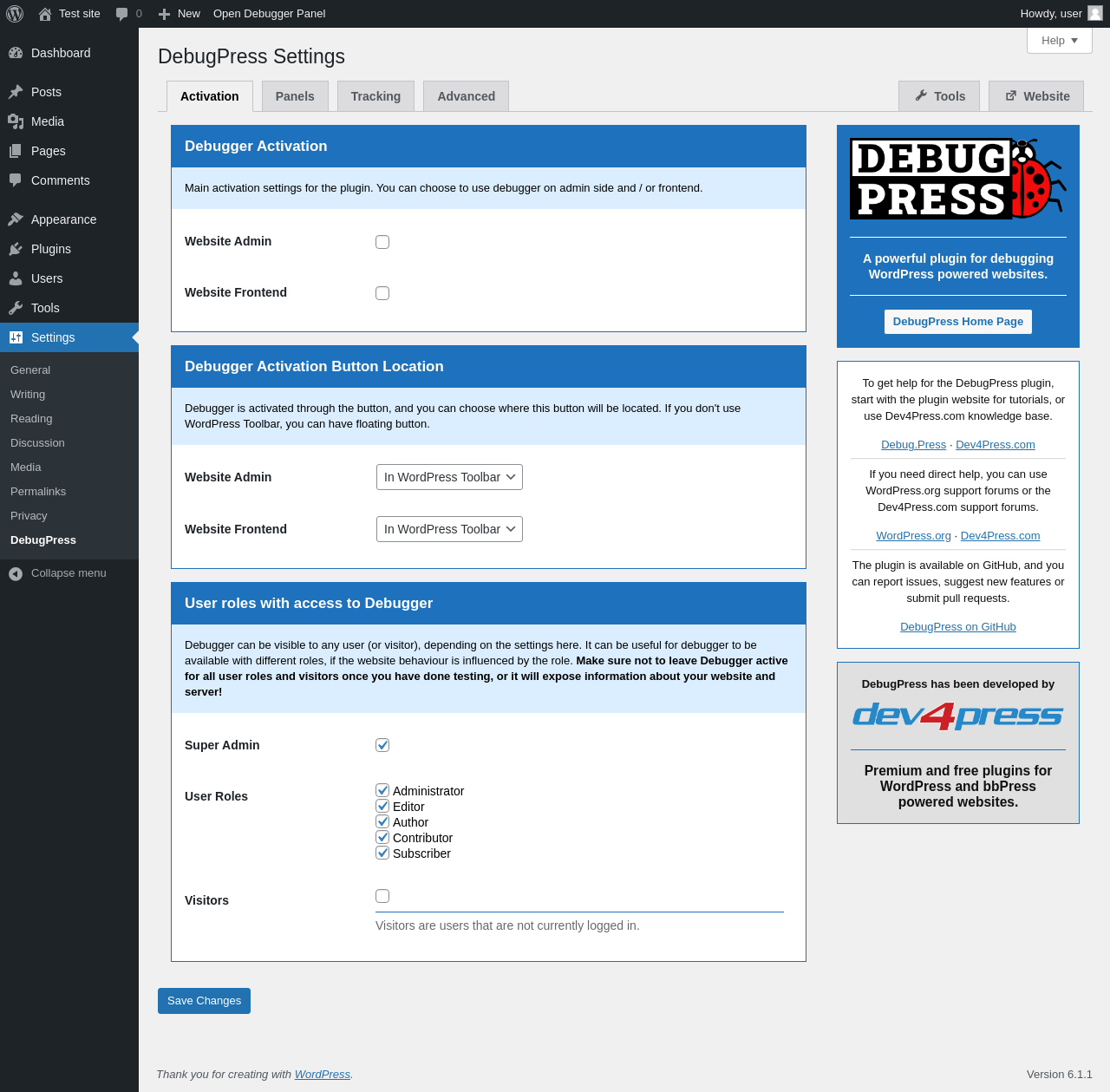Click the Dashboard gauge icon
Viewport: 1110px width, 1092px height.
pyautogui.click(x=16, y=53)
